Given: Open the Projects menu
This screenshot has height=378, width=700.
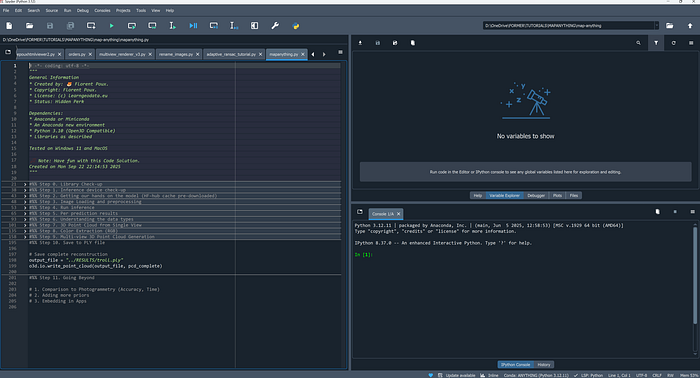Looking at the screenshot, I should [x=123, y=10].
